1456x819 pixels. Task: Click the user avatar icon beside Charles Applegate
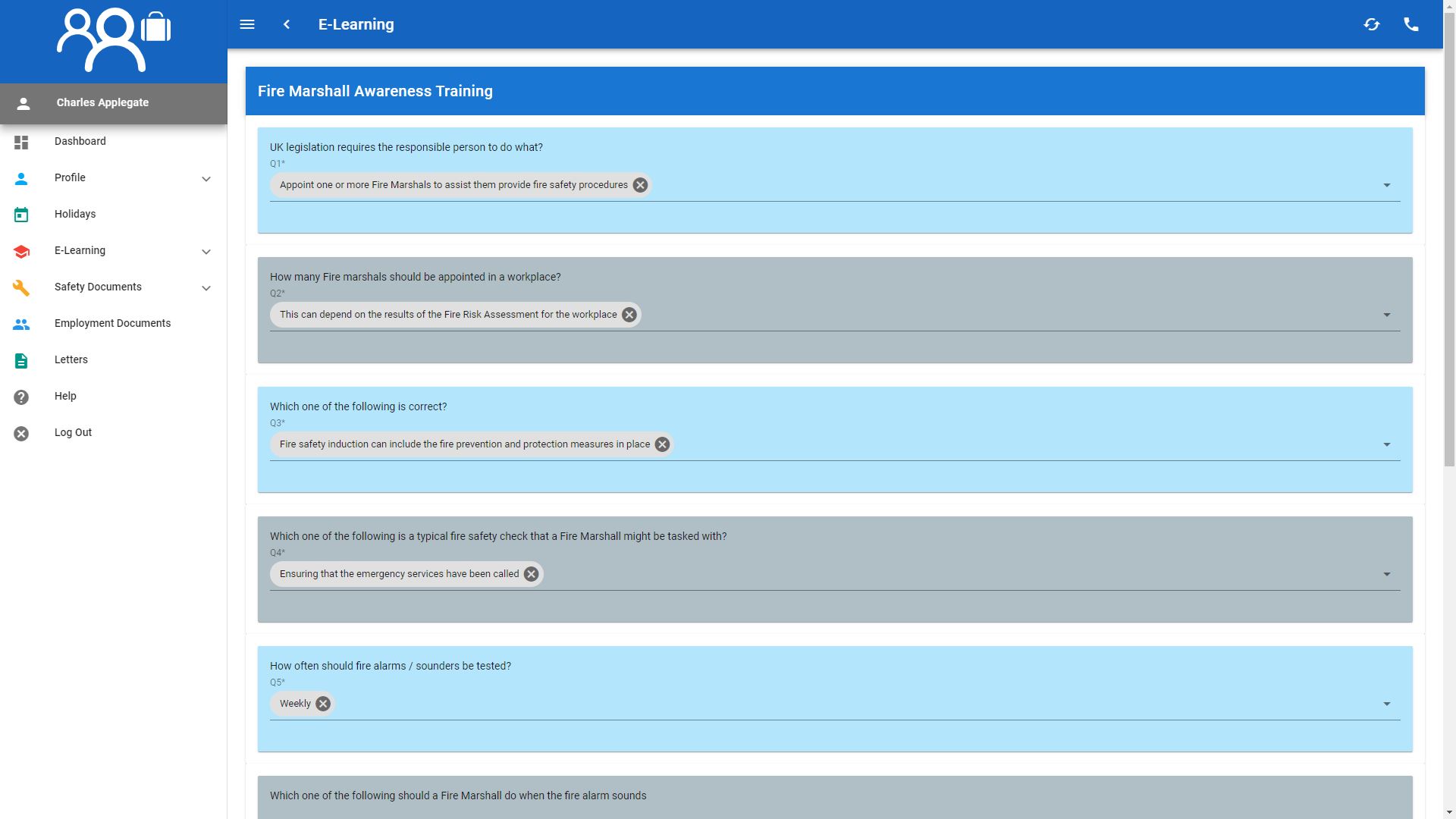click(24, 104)
